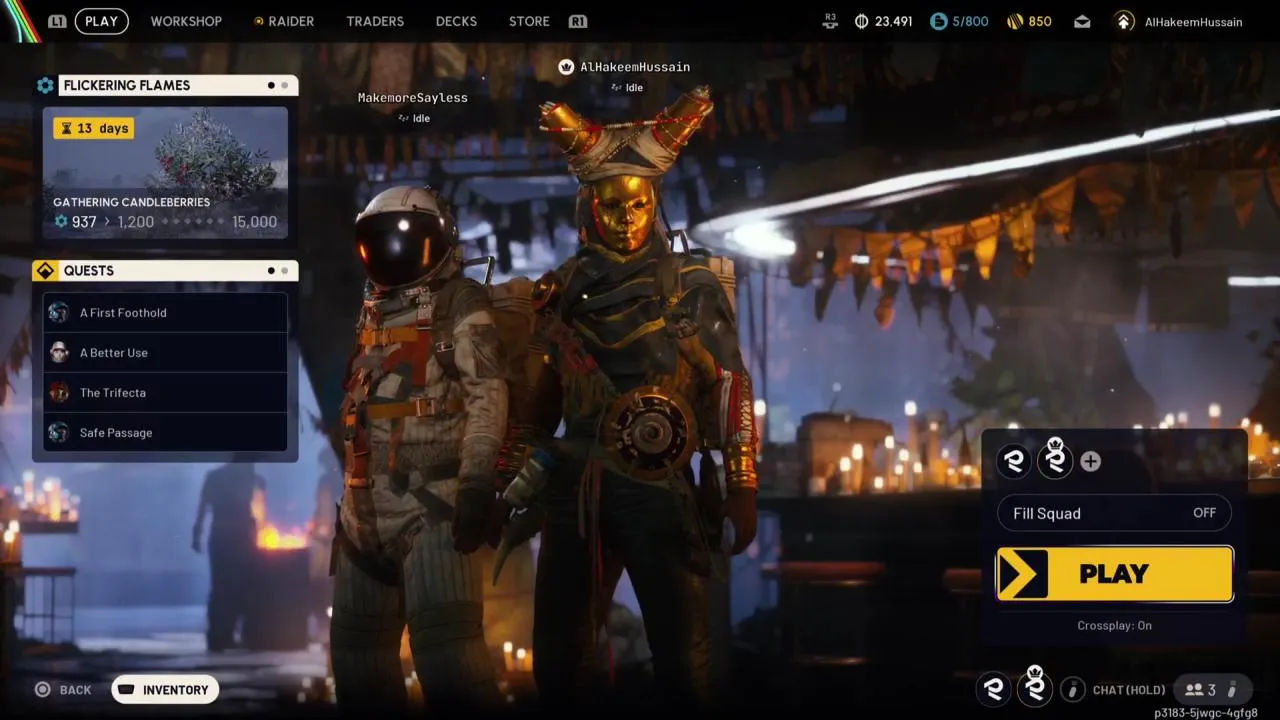Go BACK using the bottom-left label
The width and height of the screenshot is (1280, 720).
(x=75, y=690)
